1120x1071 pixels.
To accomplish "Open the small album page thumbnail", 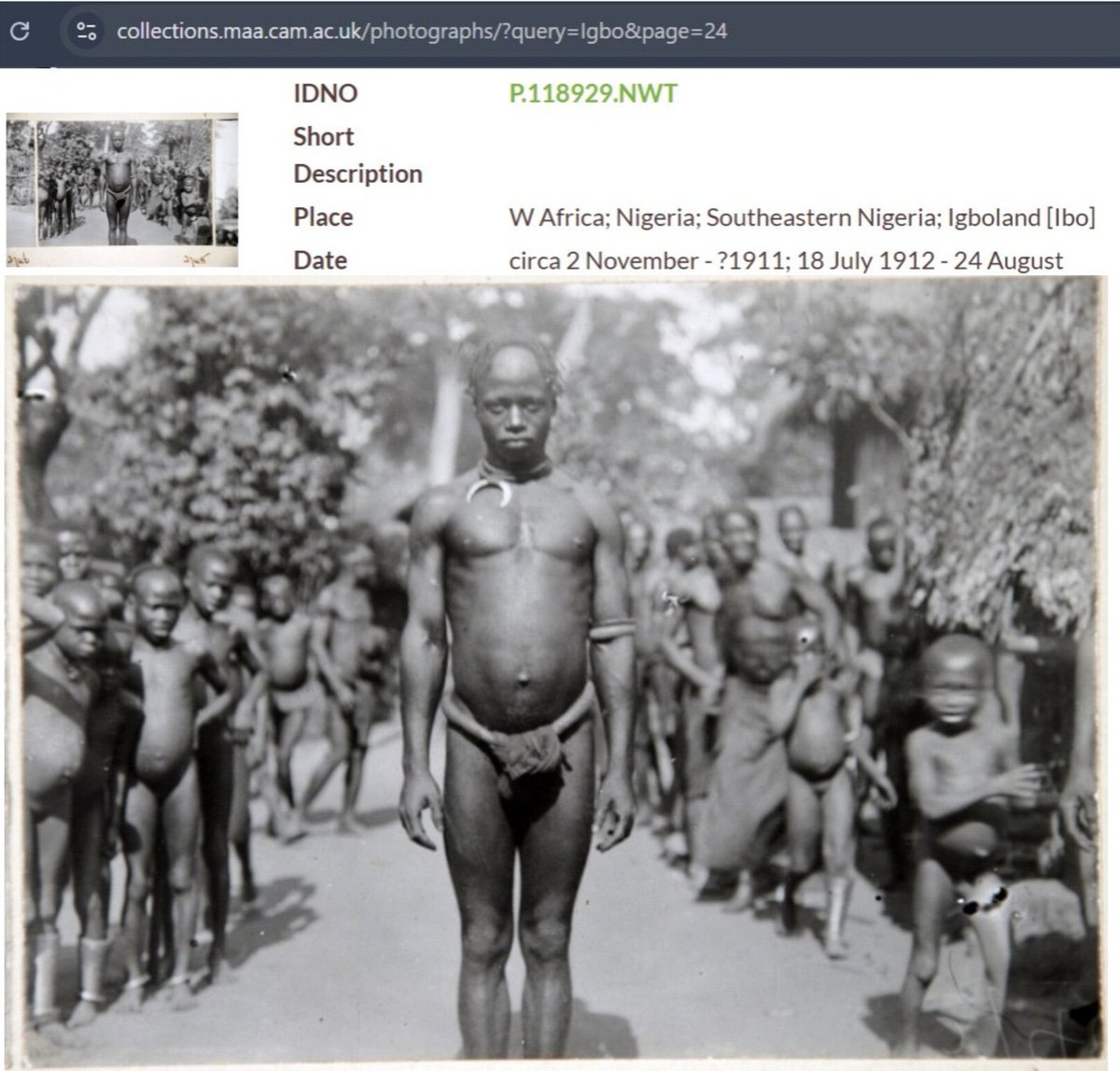I will click(121, 190).
